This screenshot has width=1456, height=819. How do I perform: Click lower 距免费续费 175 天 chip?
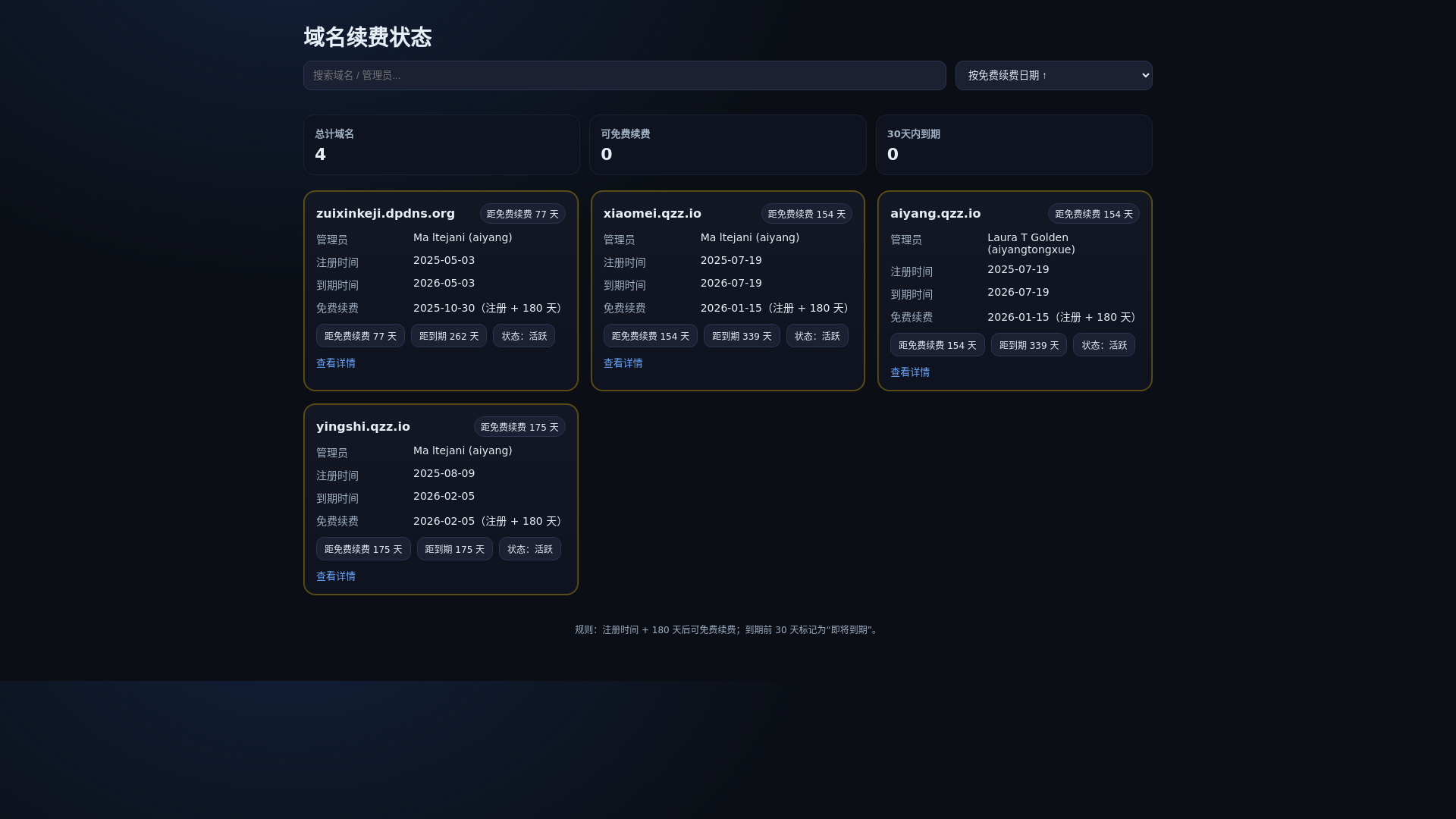363,549
